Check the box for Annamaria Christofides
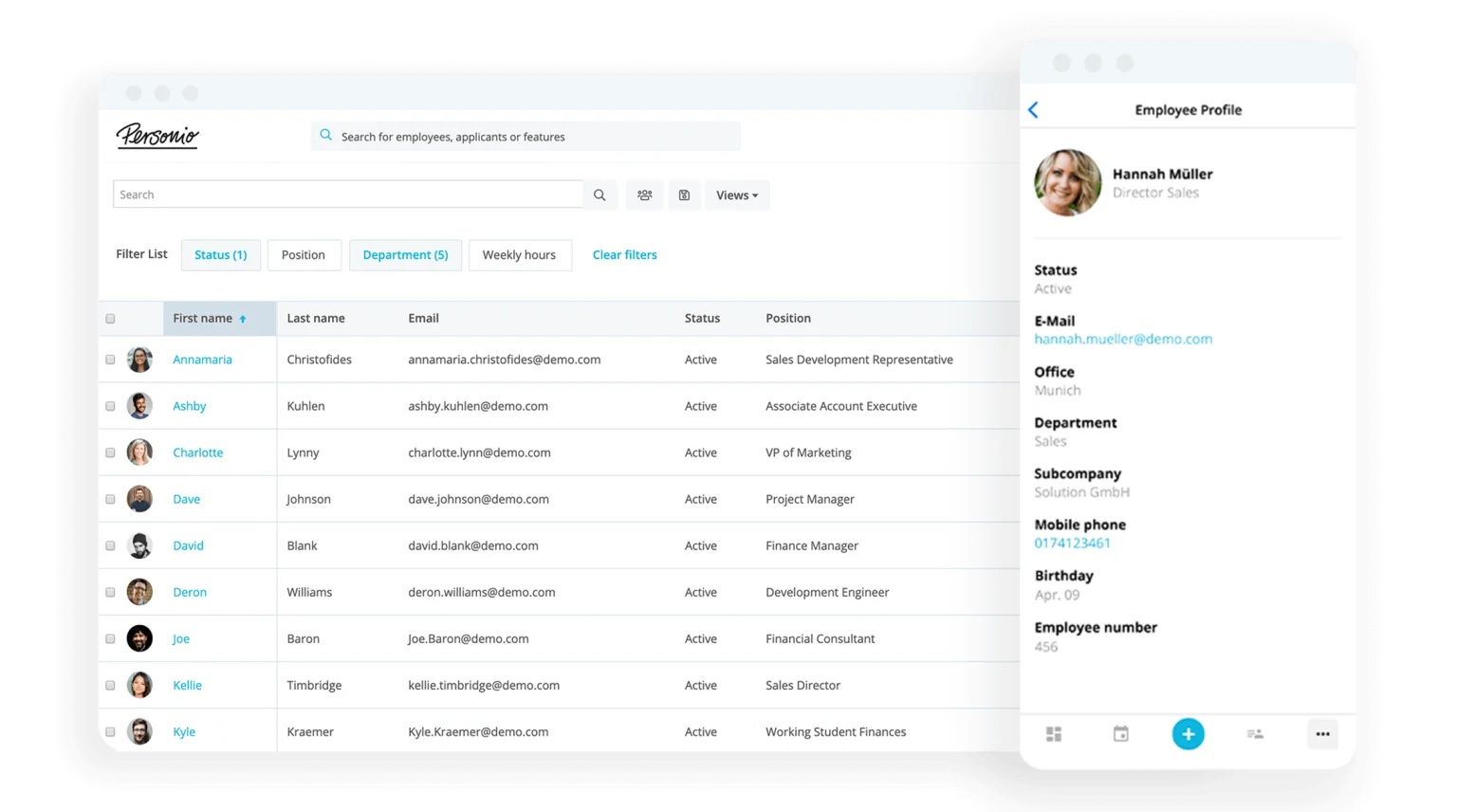 tap(110, 360)
